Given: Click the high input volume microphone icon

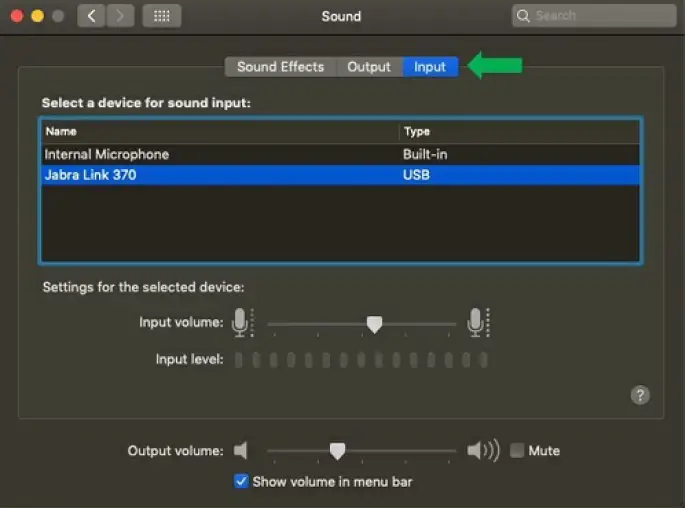Looking at the screenshot, I should coord(478,323).
